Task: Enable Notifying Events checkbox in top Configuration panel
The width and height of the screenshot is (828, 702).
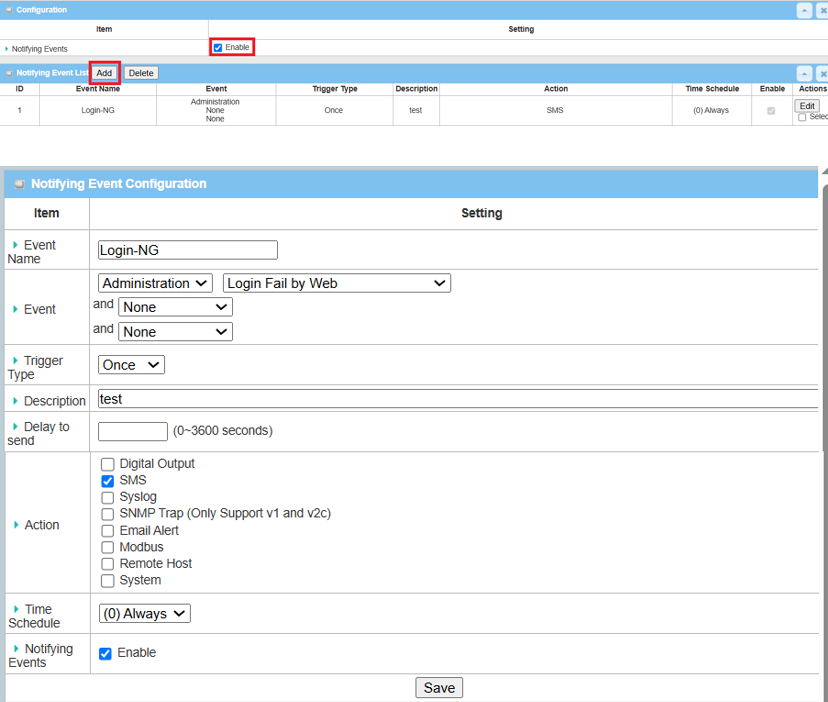Action: (x=218, y=47)
